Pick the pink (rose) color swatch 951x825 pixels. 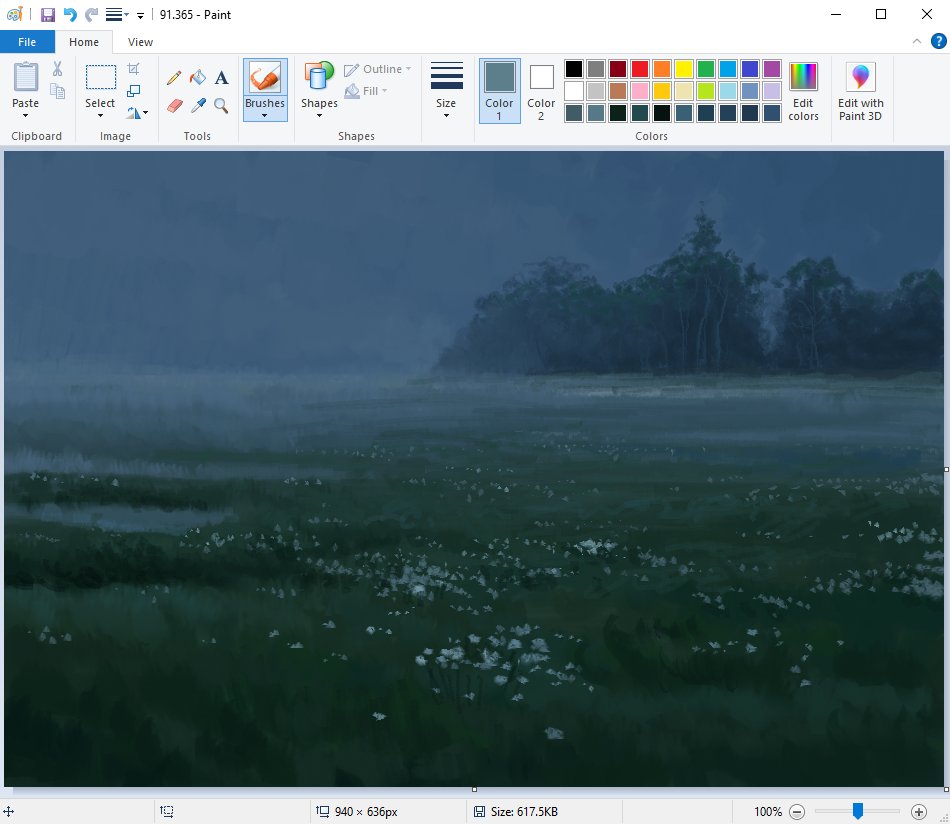tap(640, 91)
